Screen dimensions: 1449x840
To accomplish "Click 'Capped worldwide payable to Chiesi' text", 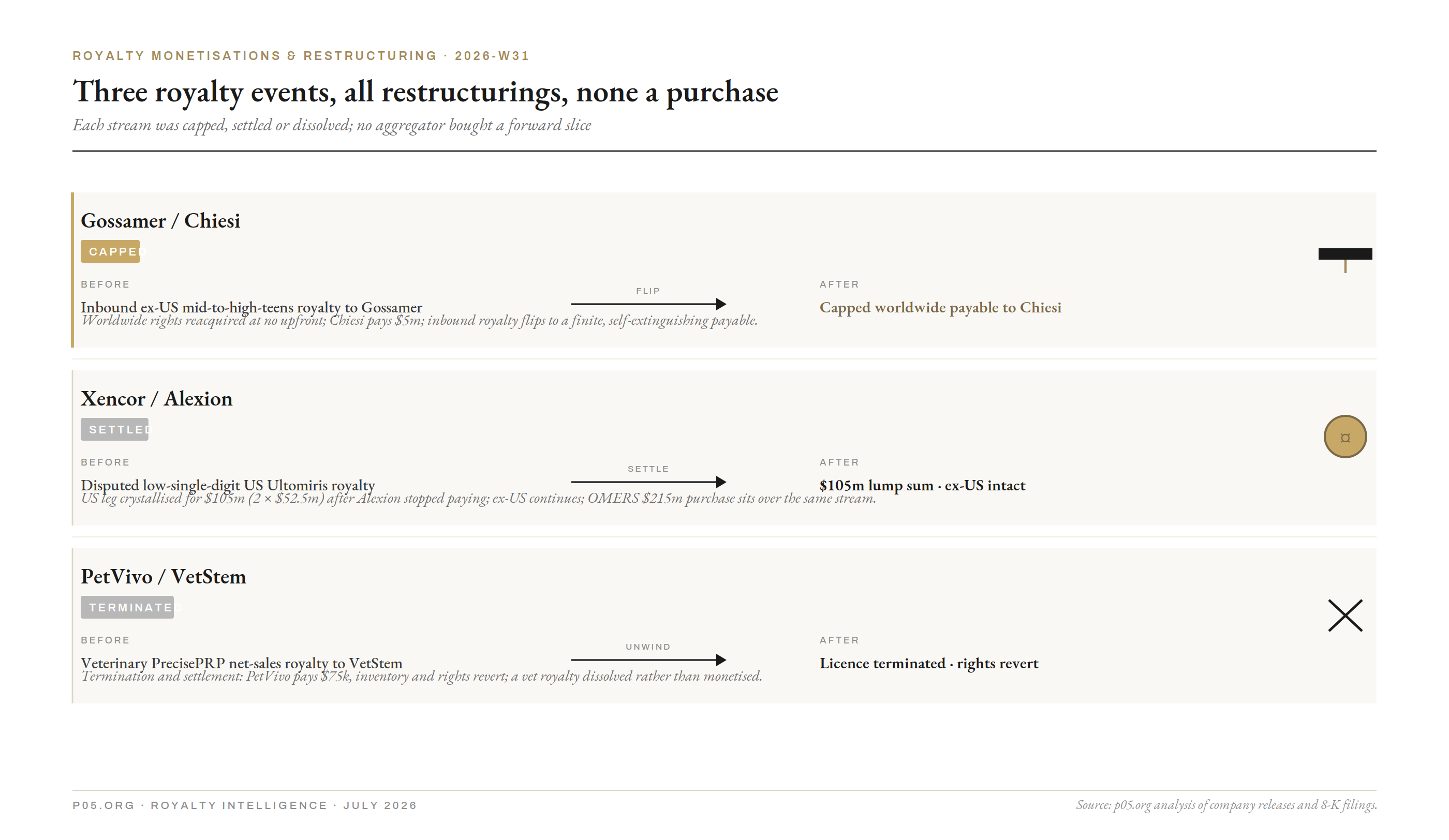I will pos(940,307).
